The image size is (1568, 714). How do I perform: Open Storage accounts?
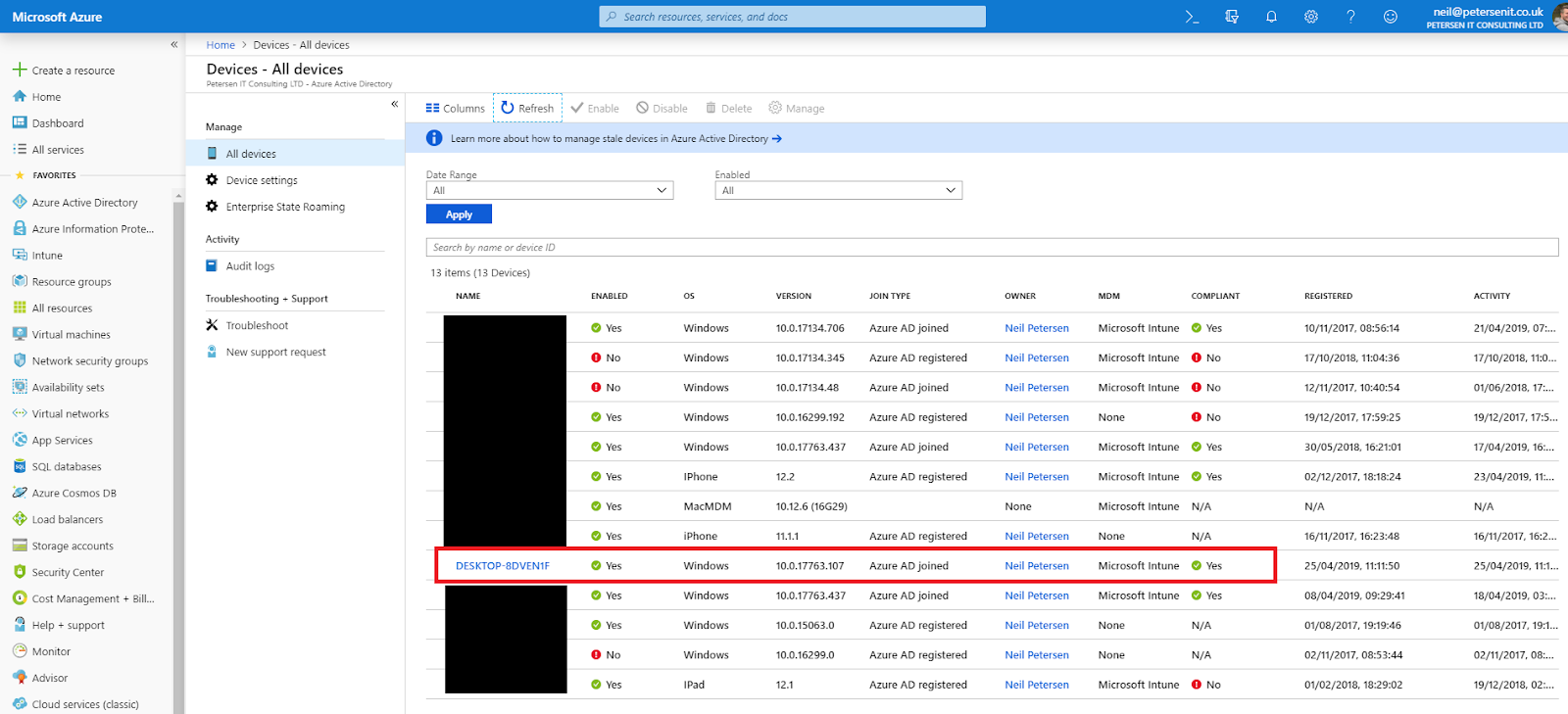(x=63, y=547)
